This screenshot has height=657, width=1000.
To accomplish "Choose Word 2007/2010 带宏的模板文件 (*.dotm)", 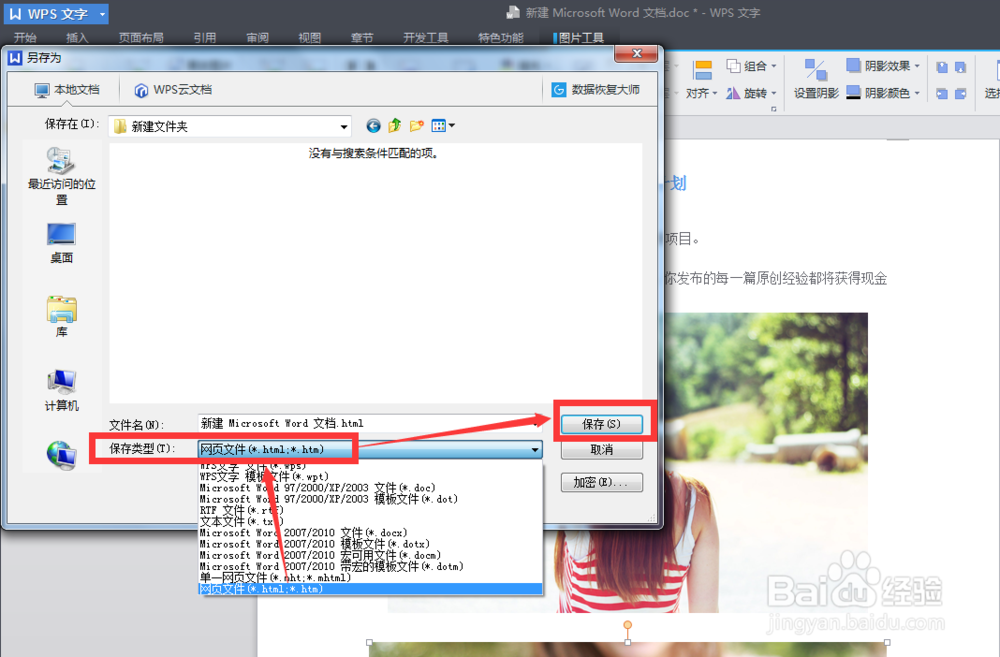I will point(370,566).
